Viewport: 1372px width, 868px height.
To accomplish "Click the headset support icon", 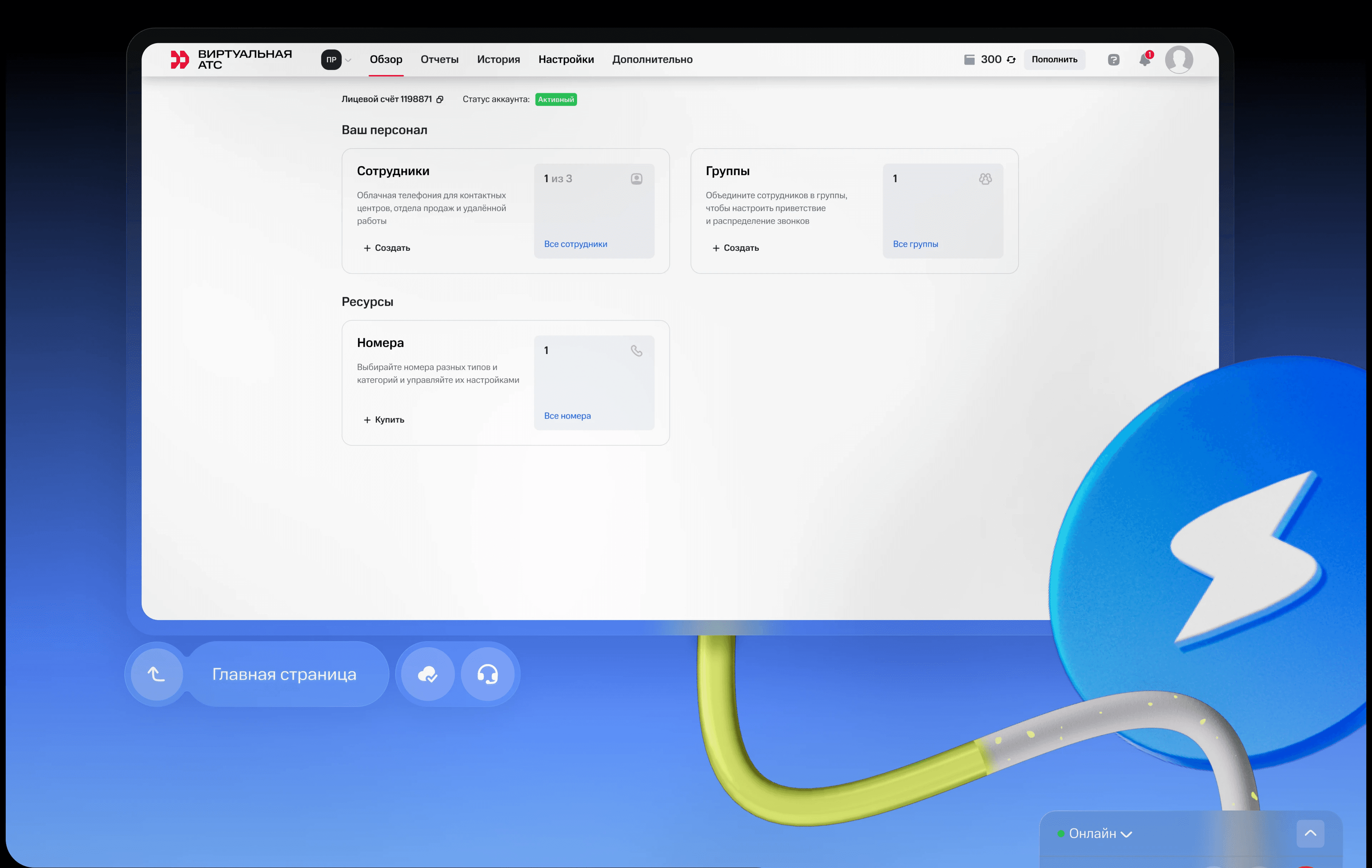I will [x=488, y=674].
